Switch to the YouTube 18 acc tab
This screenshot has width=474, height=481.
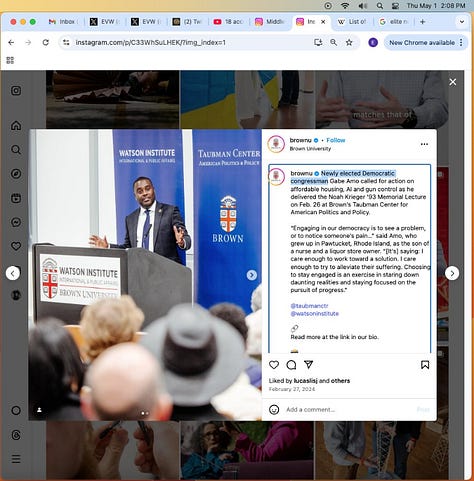point(229,22)
